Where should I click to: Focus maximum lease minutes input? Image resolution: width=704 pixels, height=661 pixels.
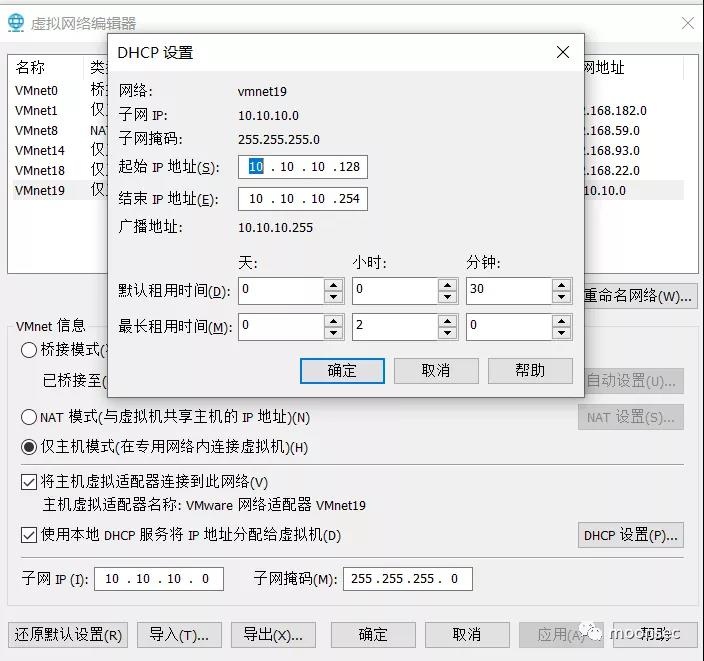coord(509,327)
